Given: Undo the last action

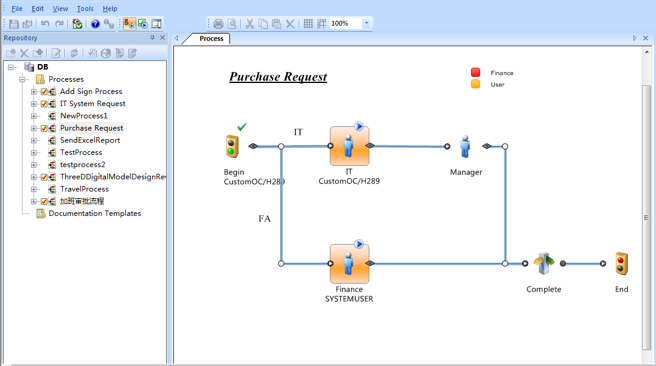Looking at the screenshot, I should point(45,24).
